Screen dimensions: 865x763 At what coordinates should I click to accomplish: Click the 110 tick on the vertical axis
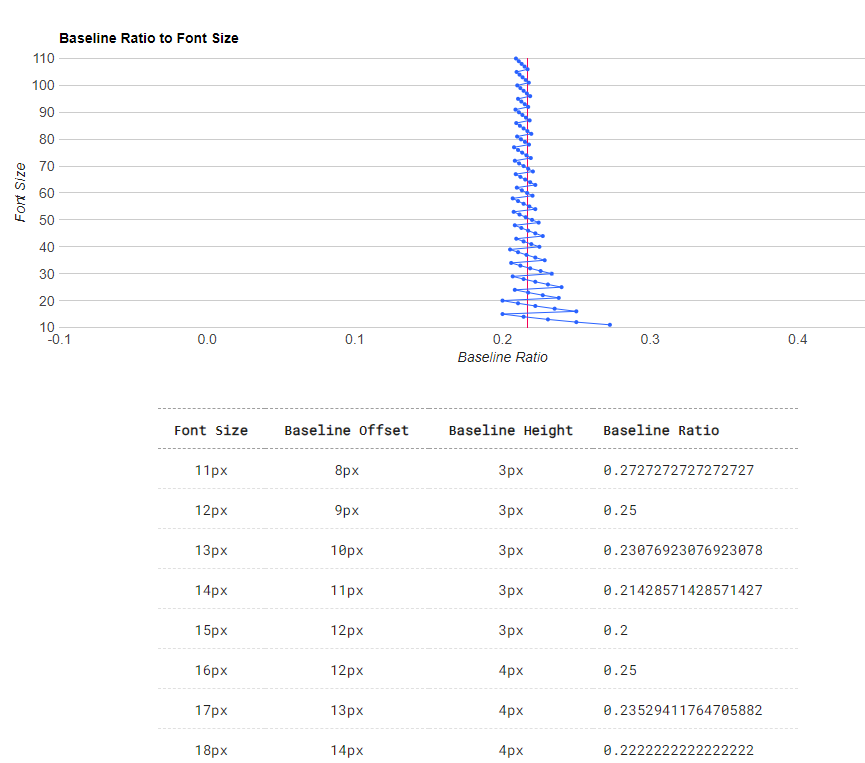(x=42, y=58)
